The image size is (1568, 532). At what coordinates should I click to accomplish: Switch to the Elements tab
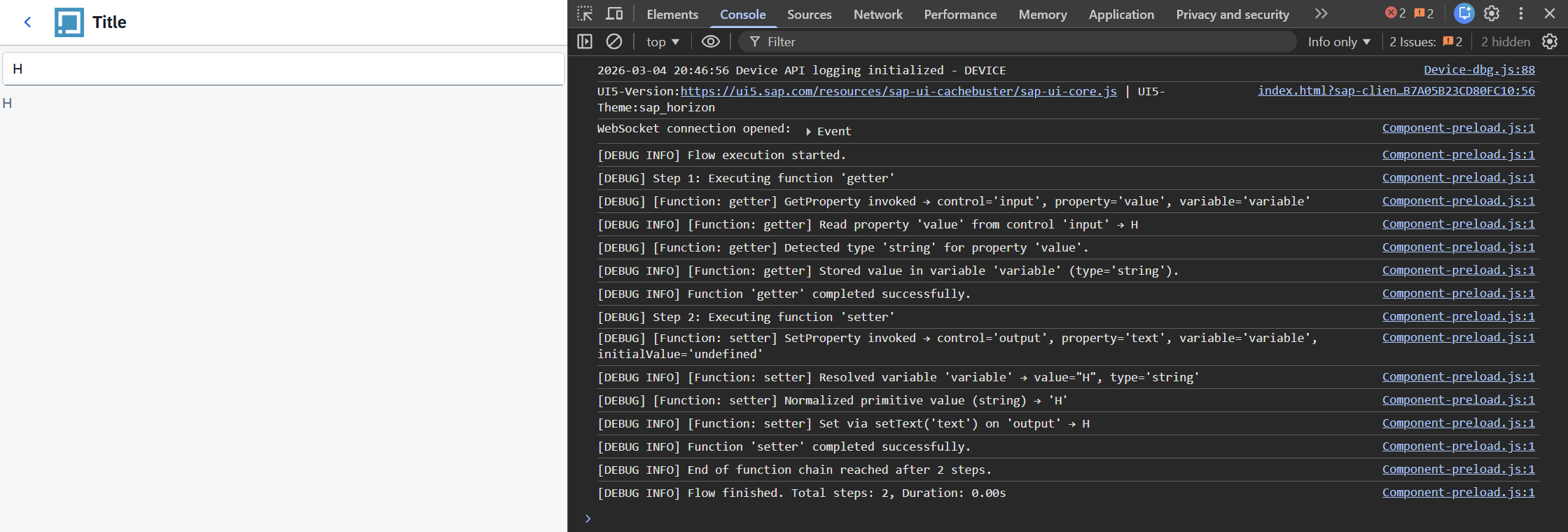pos(672,15)
